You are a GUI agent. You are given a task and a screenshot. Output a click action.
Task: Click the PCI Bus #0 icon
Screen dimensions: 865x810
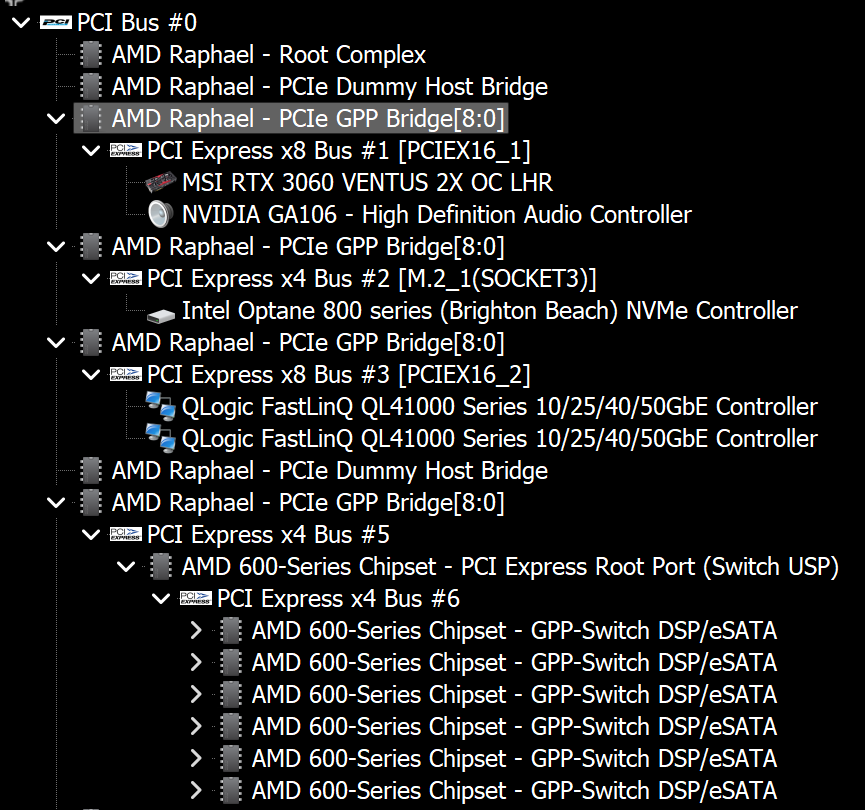click(56, 22)
